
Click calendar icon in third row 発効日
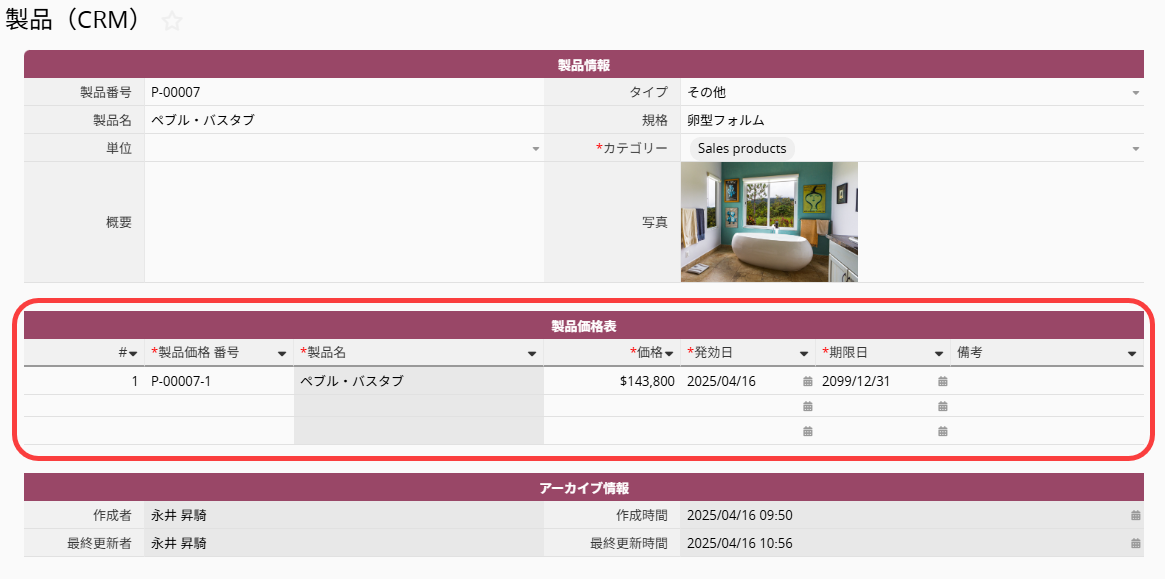tap(807, 431)
